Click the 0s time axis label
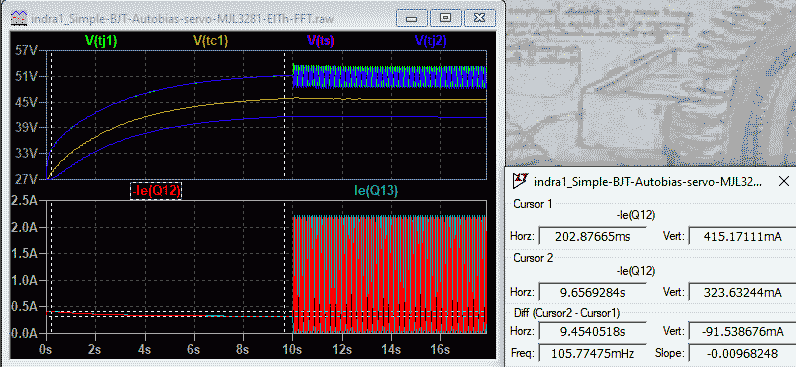The image size is (796, 367). [x=46, y=350]
